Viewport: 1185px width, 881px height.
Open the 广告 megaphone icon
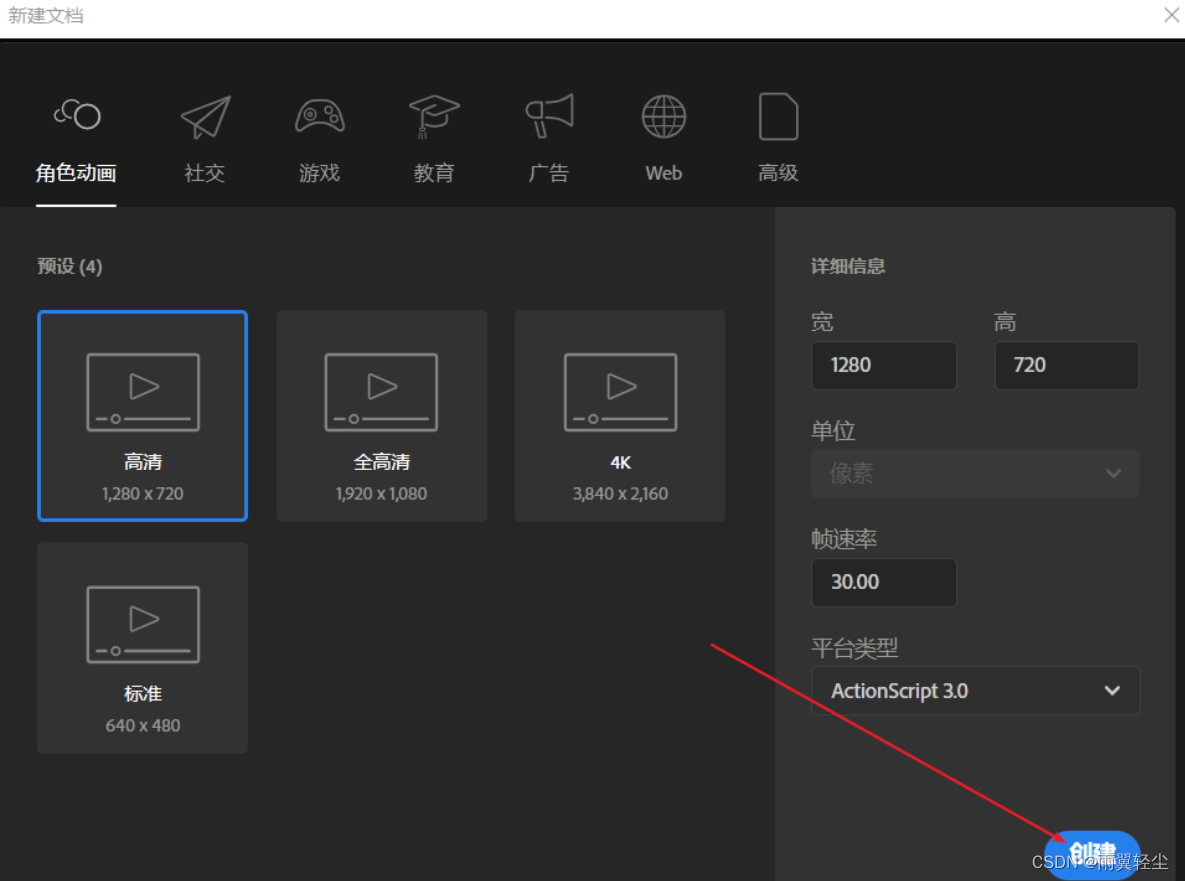click(549, 116)
